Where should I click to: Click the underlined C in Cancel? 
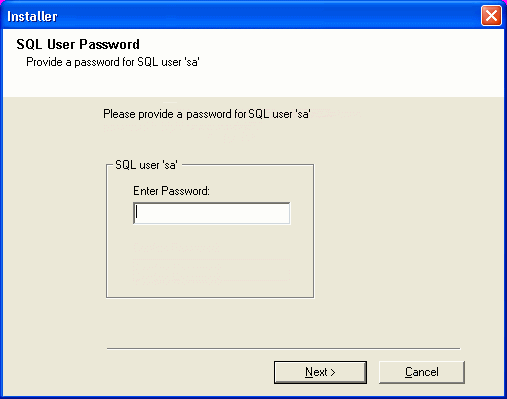(409, 372)
